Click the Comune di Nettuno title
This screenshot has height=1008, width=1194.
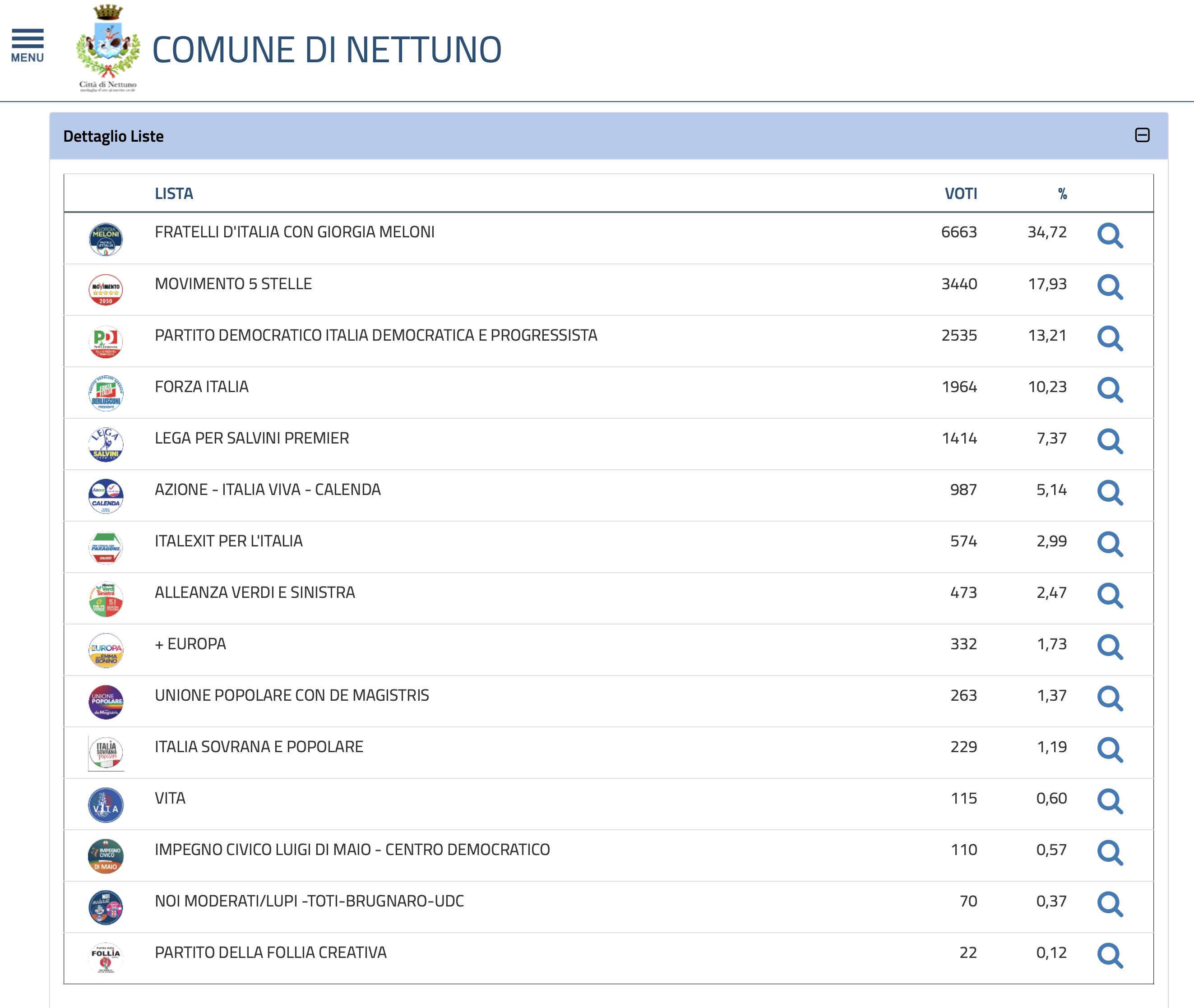coord(326,50)
